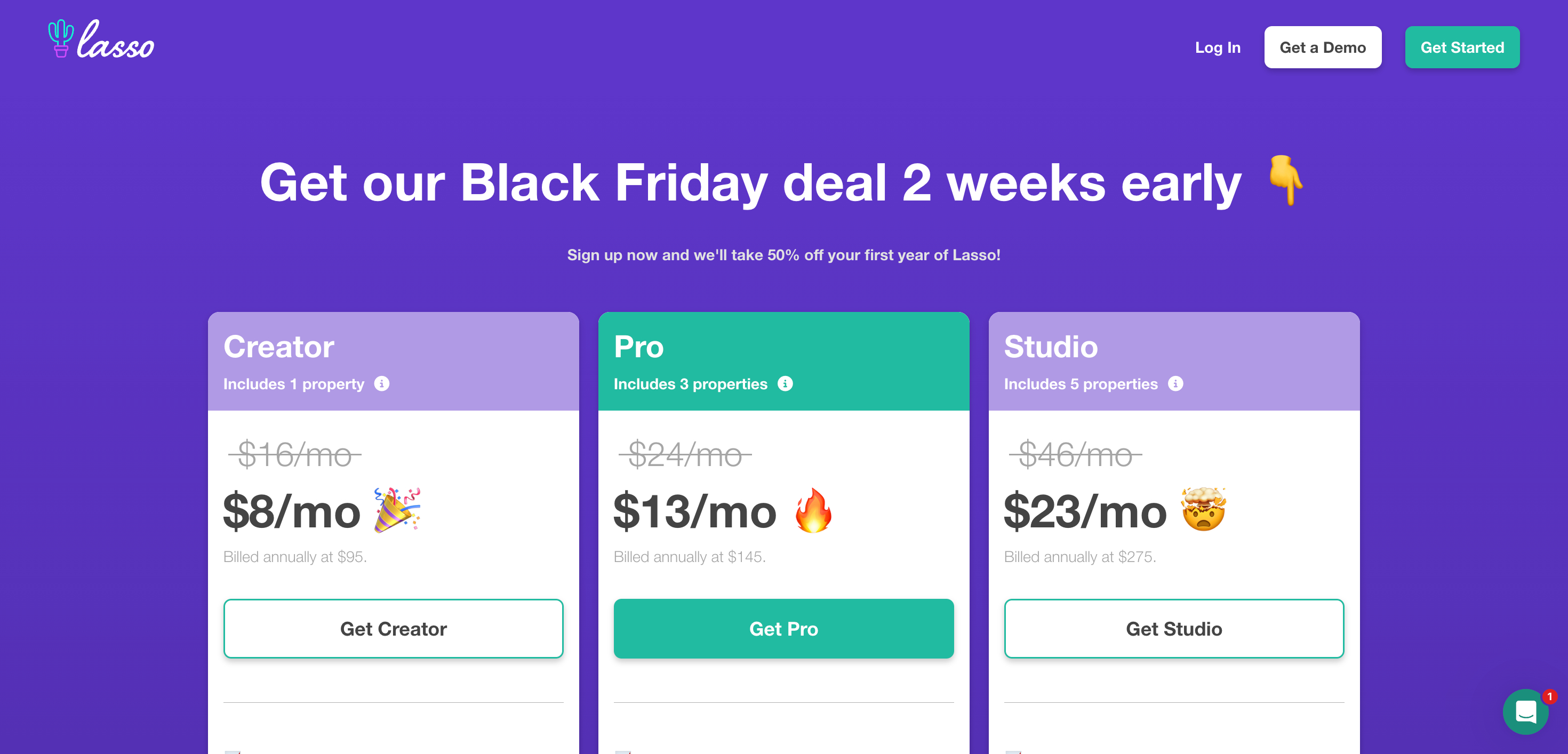
Task: Open the Log In page
Action: [x=1218, y=47]
